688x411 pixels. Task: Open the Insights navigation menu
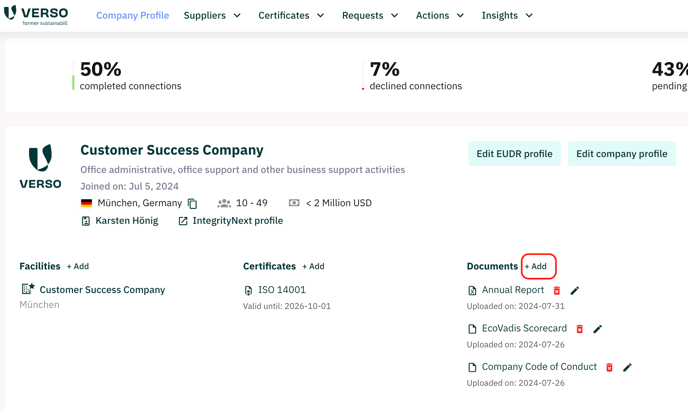pos(507,15)
